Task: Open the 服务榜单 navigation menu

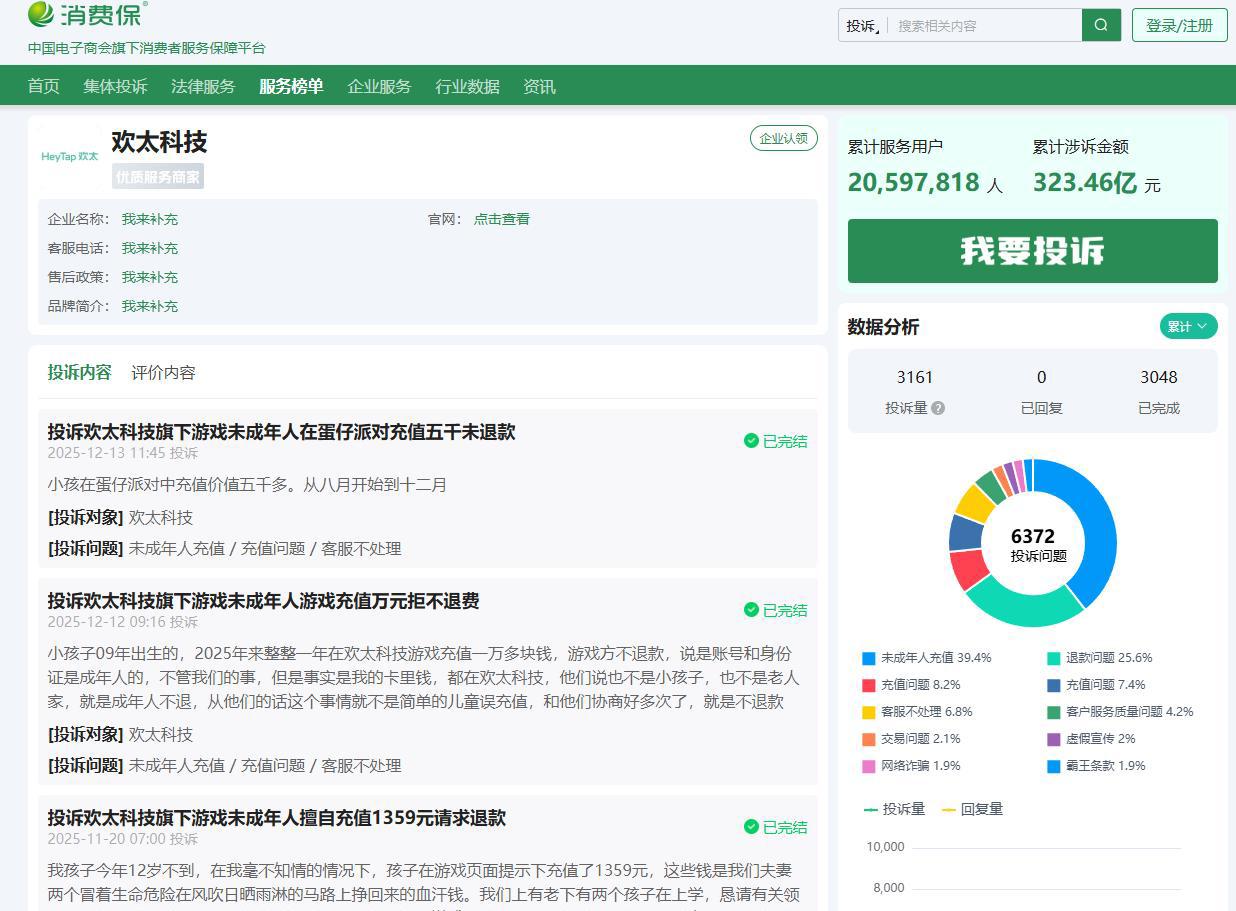Action: [x=291, y=86]
